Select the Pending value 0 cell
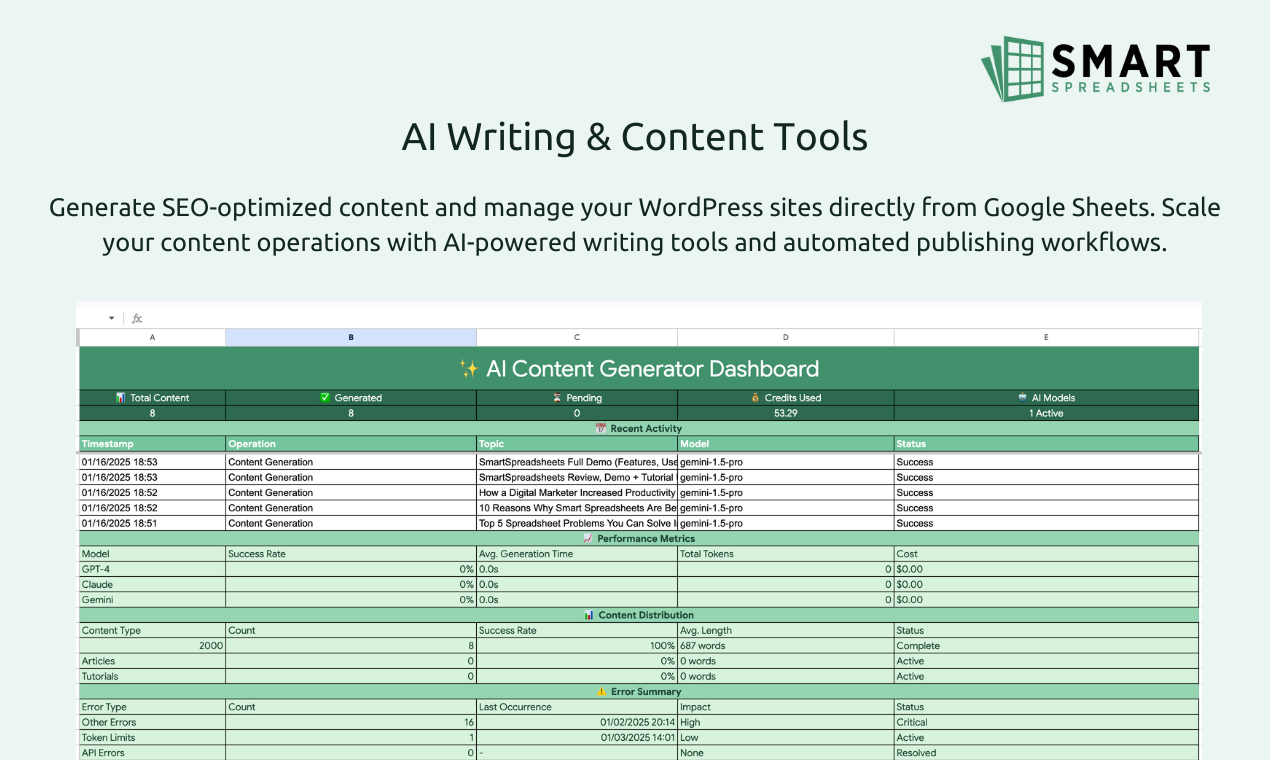The height and width of the screenshot is (760, 1270). coord(577,413)
